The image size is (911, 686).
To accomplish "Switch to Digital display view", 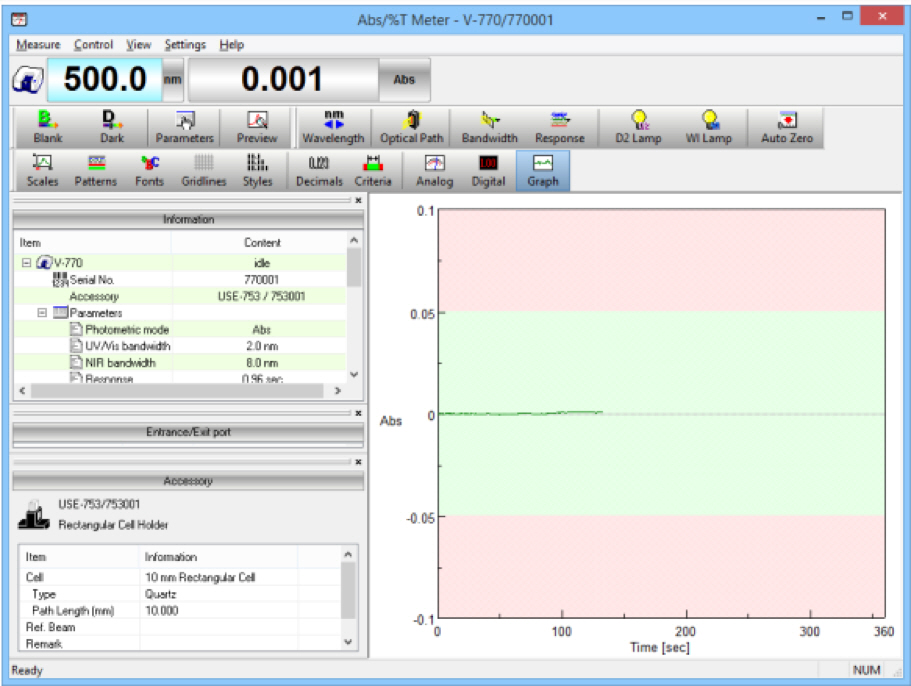I will [x=488, y=170].
